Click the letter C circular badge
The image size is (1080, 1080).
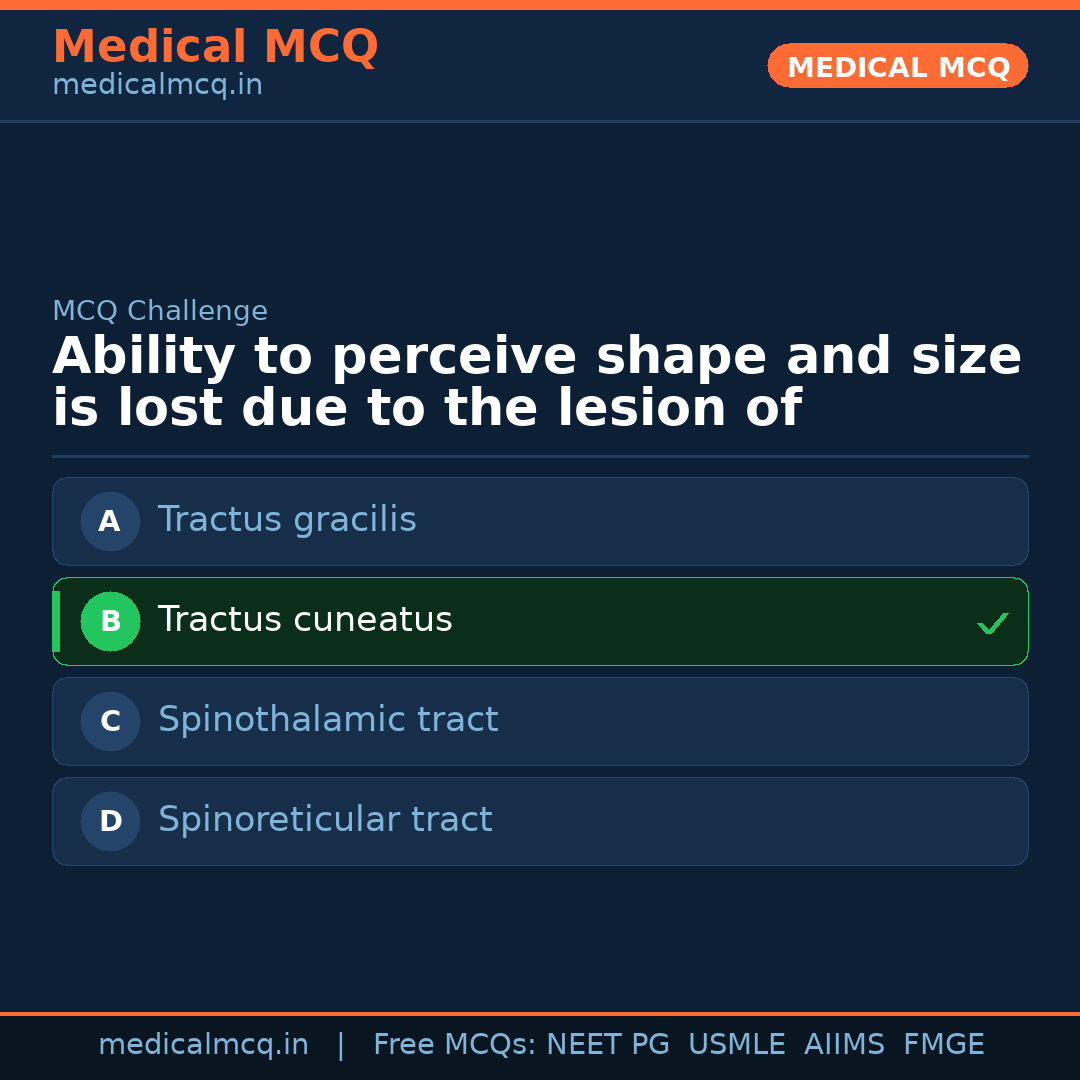coord(110,721)
